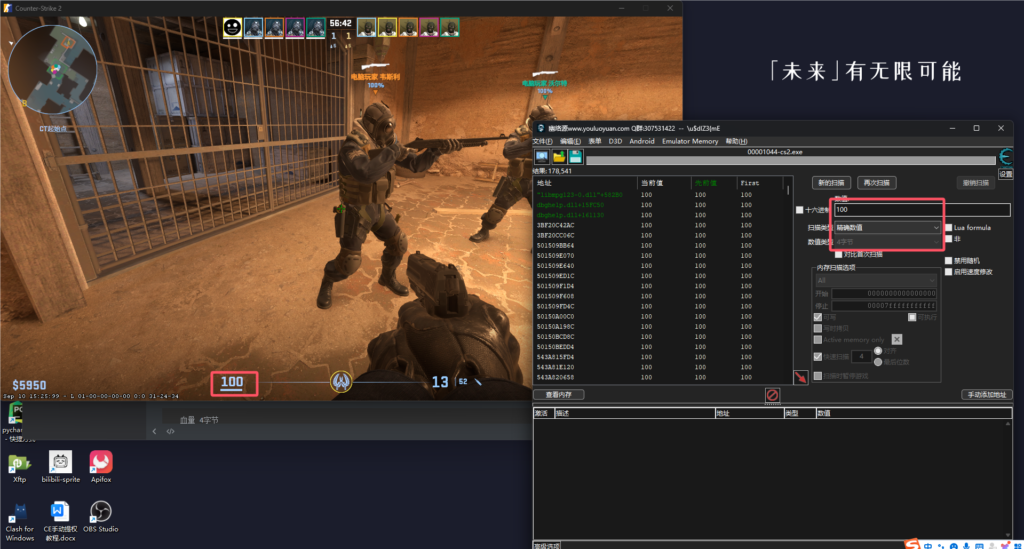This screenshot has height=549, width=1024.
Task: Click the red clear list icon
Action: (772, 395)
